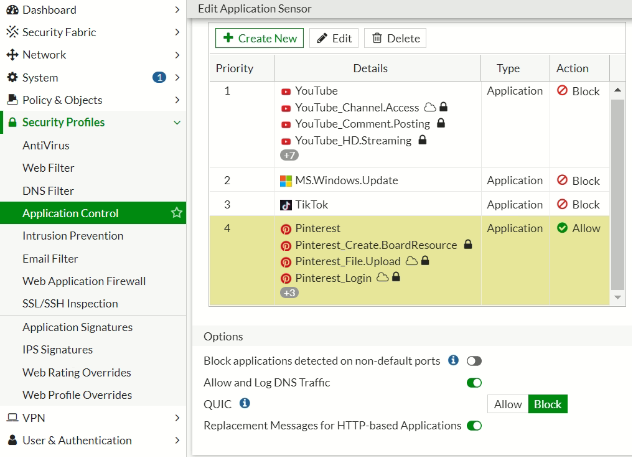Click the application list vertical scrollbar
Viewport: 632px width, 457px height.
(617, 190)
